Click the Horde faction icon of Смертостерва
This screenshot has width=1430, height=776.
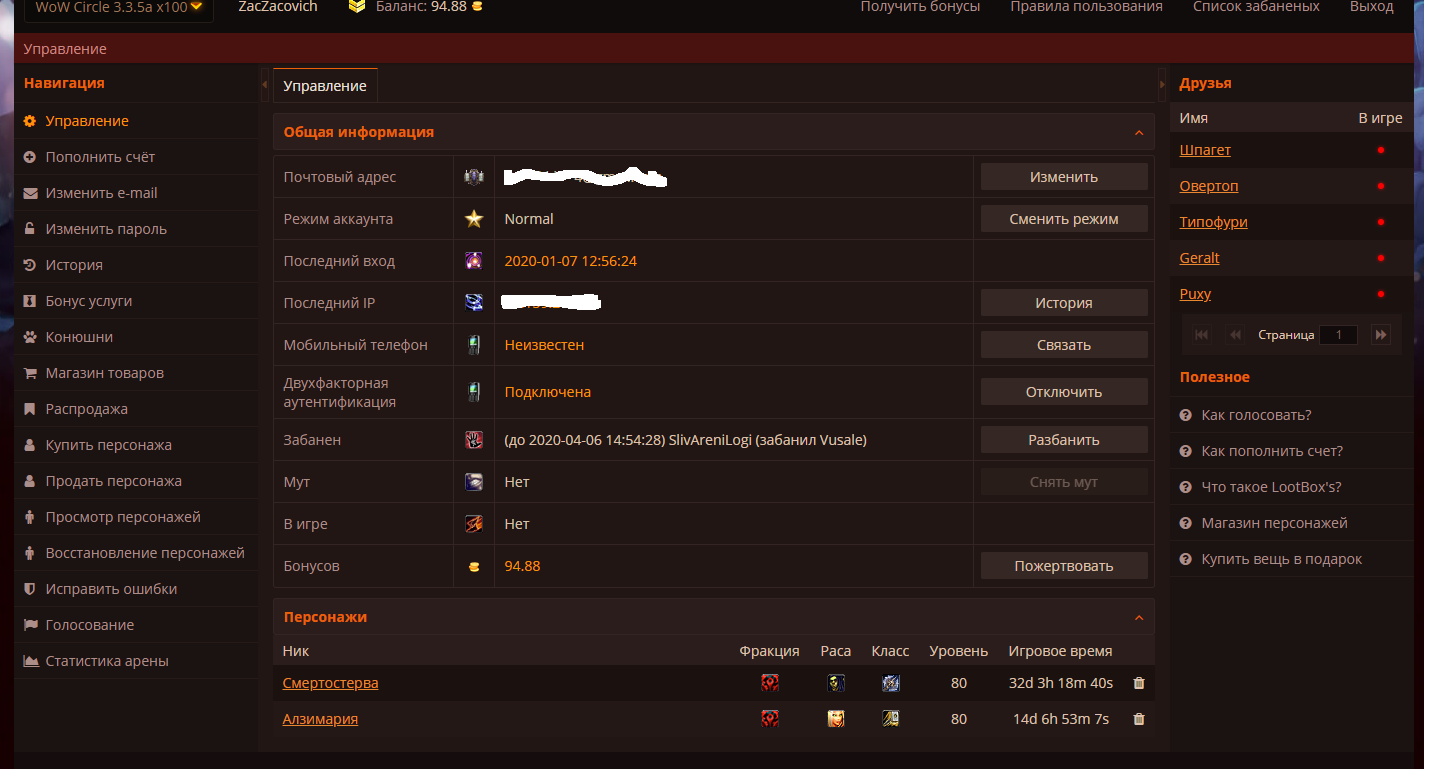coord(770,683)
